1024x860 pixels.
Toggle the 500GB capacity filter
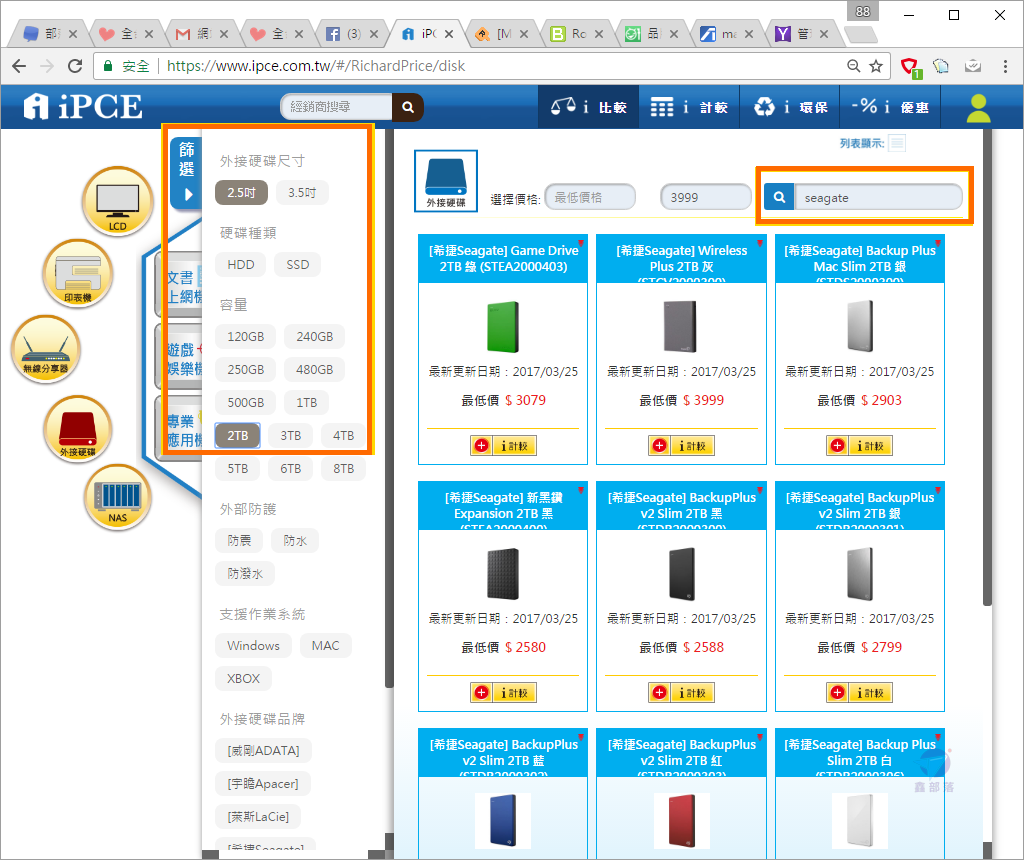coord(246,403)
